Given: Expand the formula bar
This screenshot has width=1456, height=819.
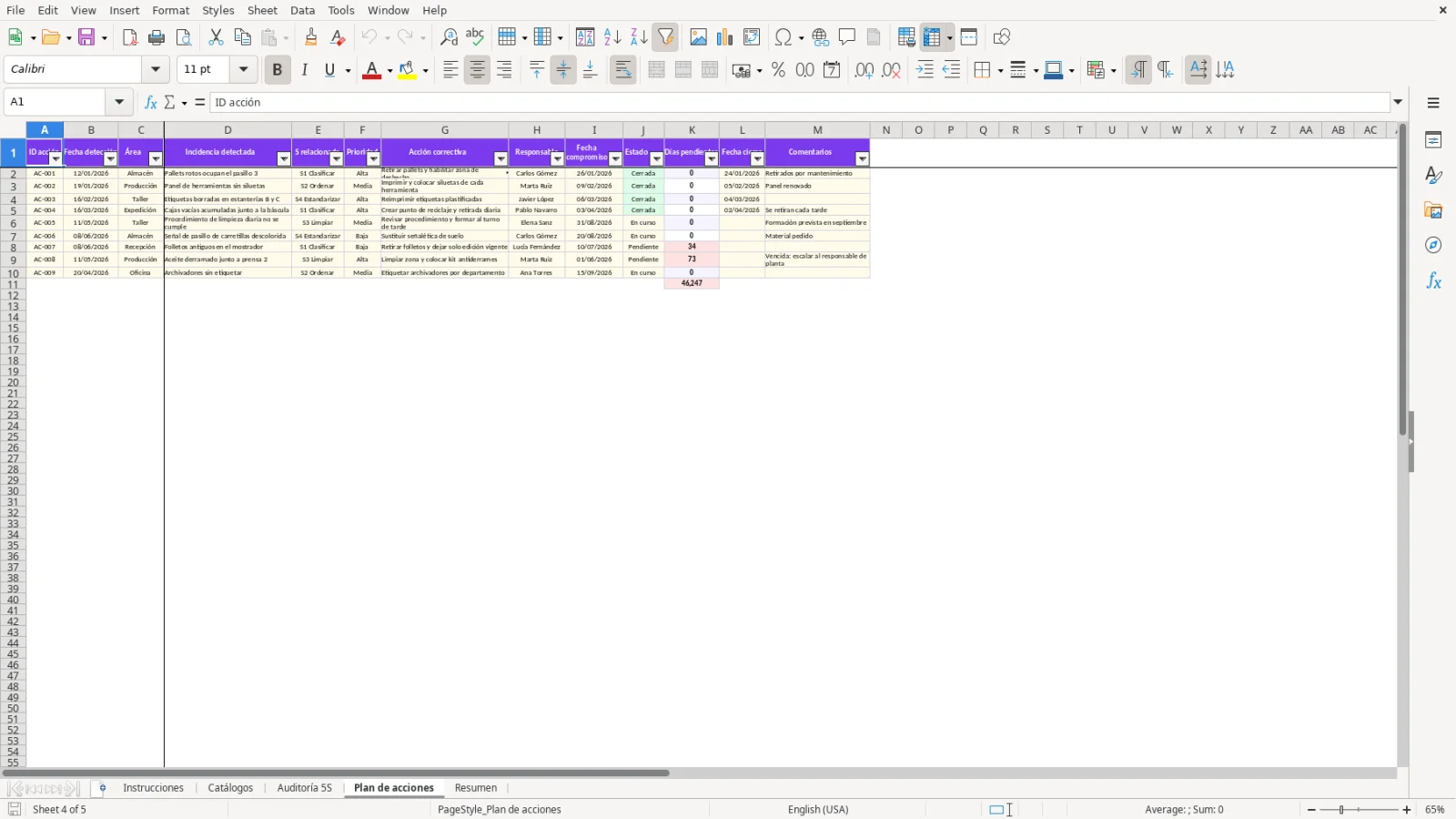Looking at the screenshot, I should point(1398,102).
